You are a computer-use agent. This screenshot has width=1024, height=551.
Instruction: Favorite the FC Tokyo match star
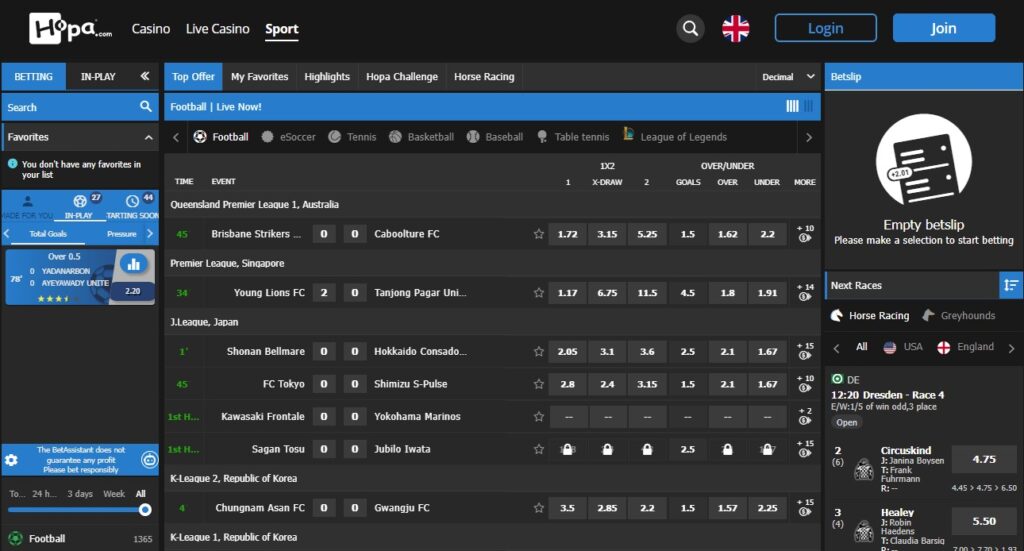point(538,384)
